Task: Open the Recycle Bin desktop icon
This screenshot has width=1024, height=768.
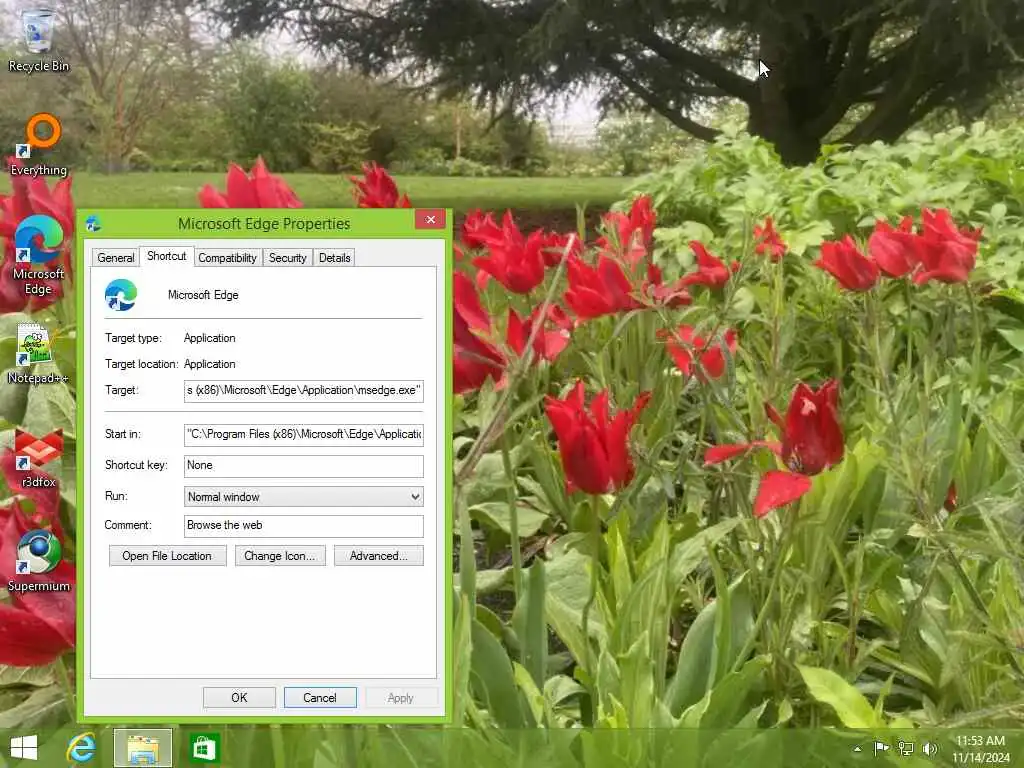Action: [38, 39]
